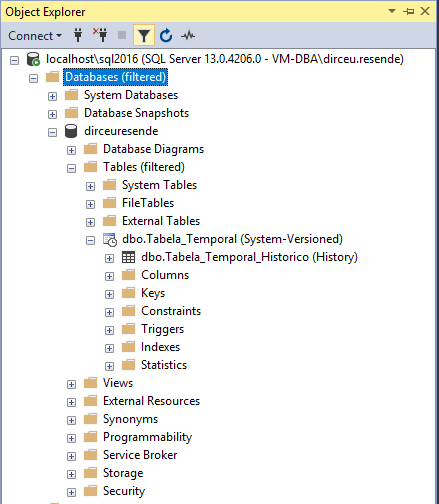The height and width of the screenshot is (504, 439).
Task: Expand the System Databases folder
Action: click(x=52, y=96)
